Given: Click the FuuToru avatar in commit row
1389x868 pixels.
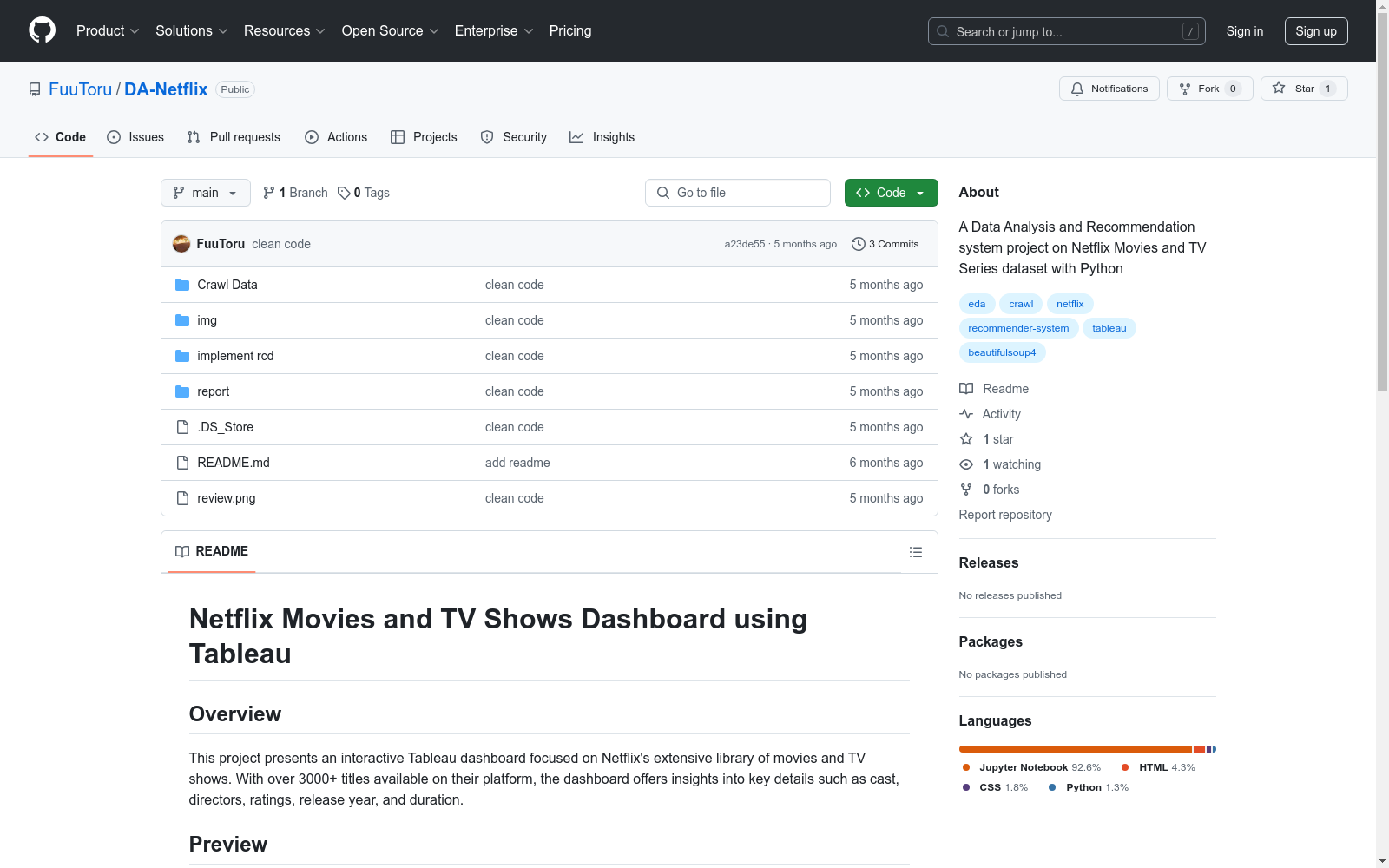Looking at the screenshot, I should [x=181, y=244].
